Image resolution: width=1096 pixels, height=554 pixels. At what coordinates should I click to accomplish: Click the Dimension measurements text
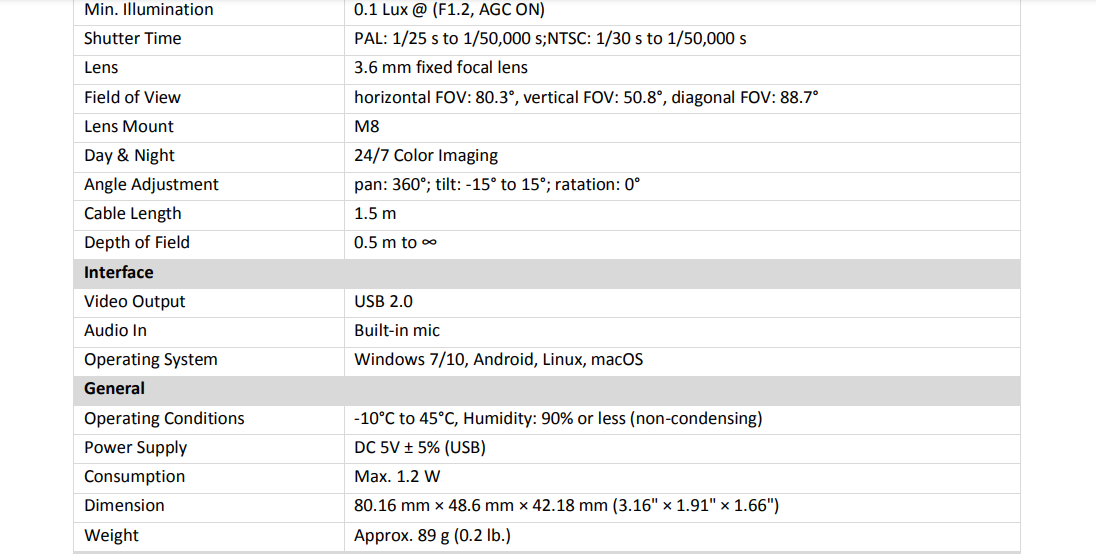point(566,505)
